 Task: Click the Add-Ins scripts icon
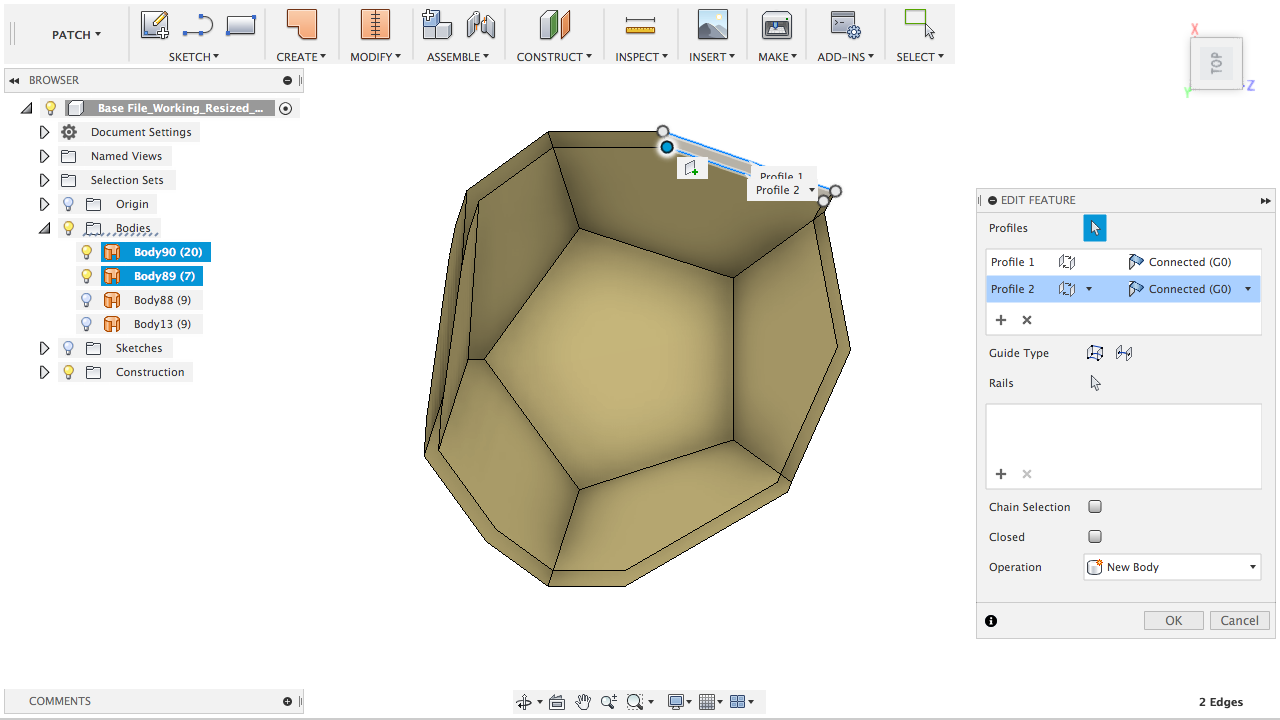(845, 25)
